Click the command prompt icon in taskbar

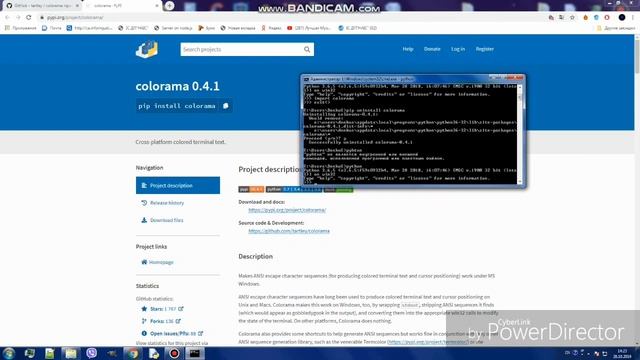pos(195,353)
